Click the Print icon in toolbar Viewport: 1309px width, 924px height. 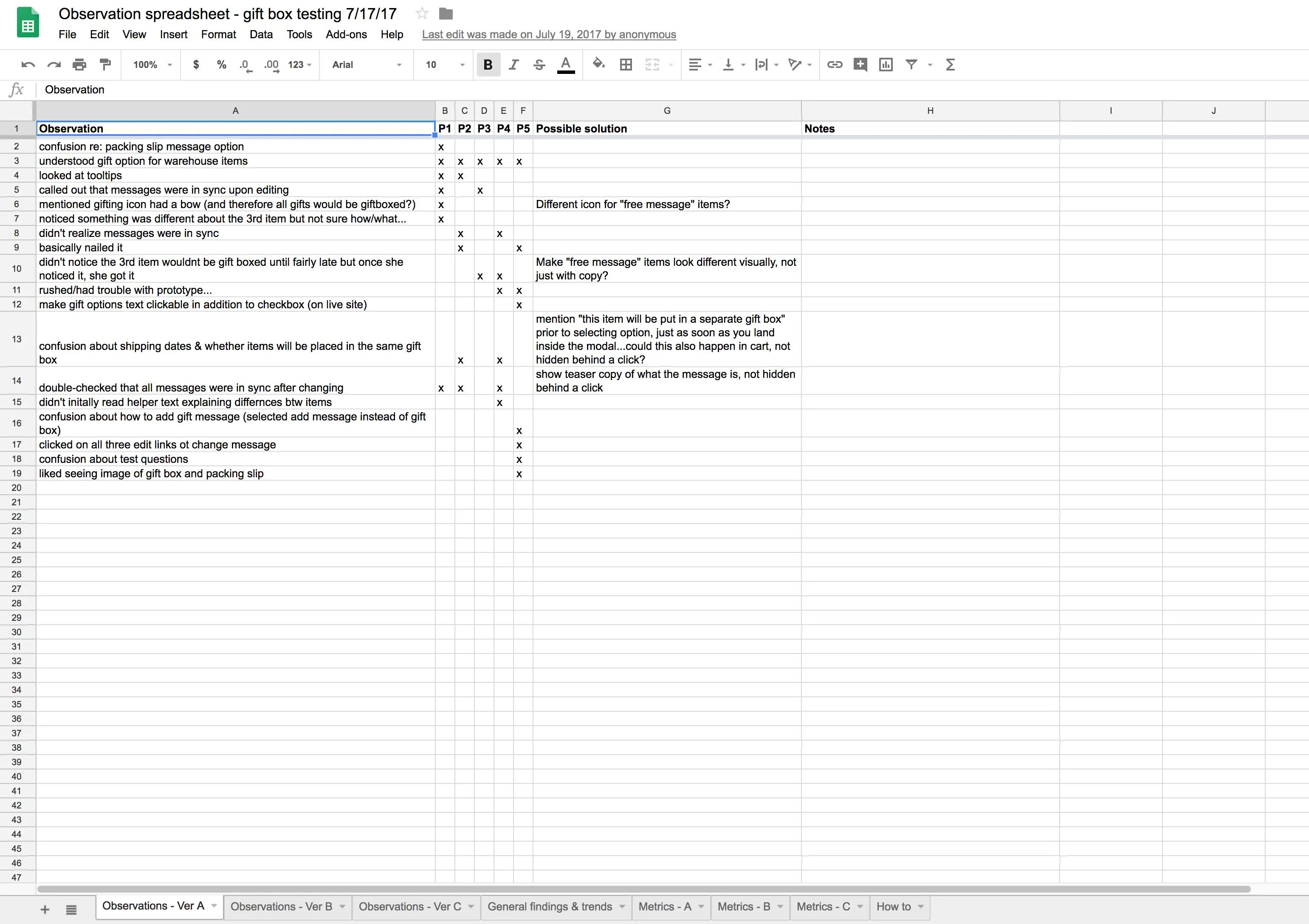79,65
